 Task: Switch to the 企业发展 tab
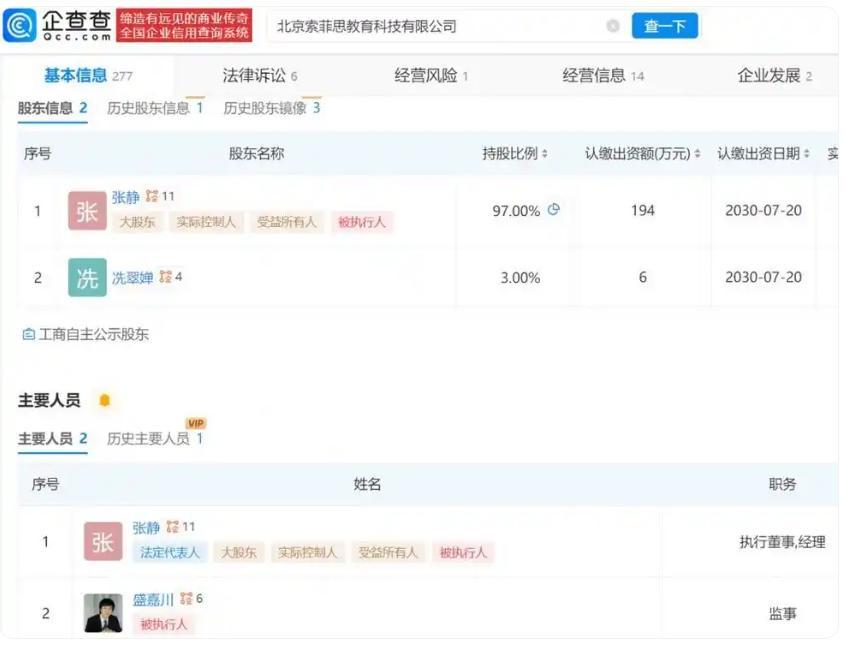(774, 76)
